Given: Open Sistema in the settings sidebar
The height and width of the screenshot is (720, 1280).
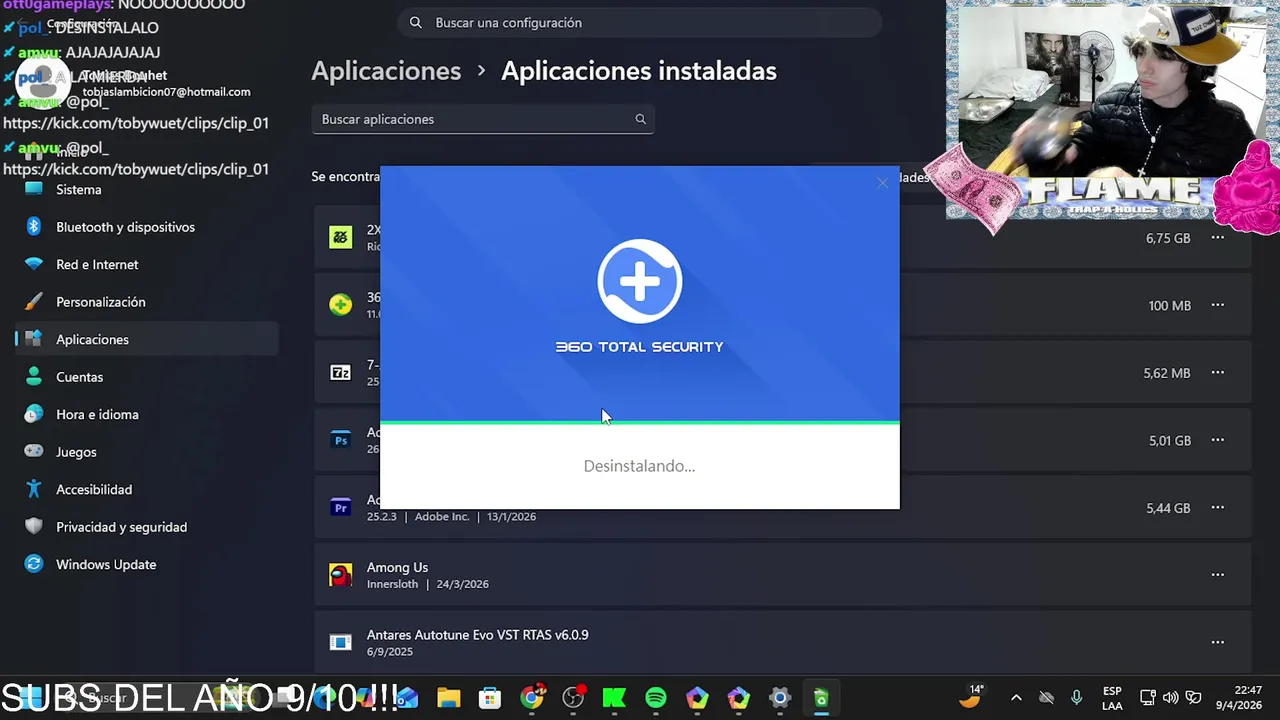Looking at the screenshot, I should pyautogui.click(x=146, y=189).
